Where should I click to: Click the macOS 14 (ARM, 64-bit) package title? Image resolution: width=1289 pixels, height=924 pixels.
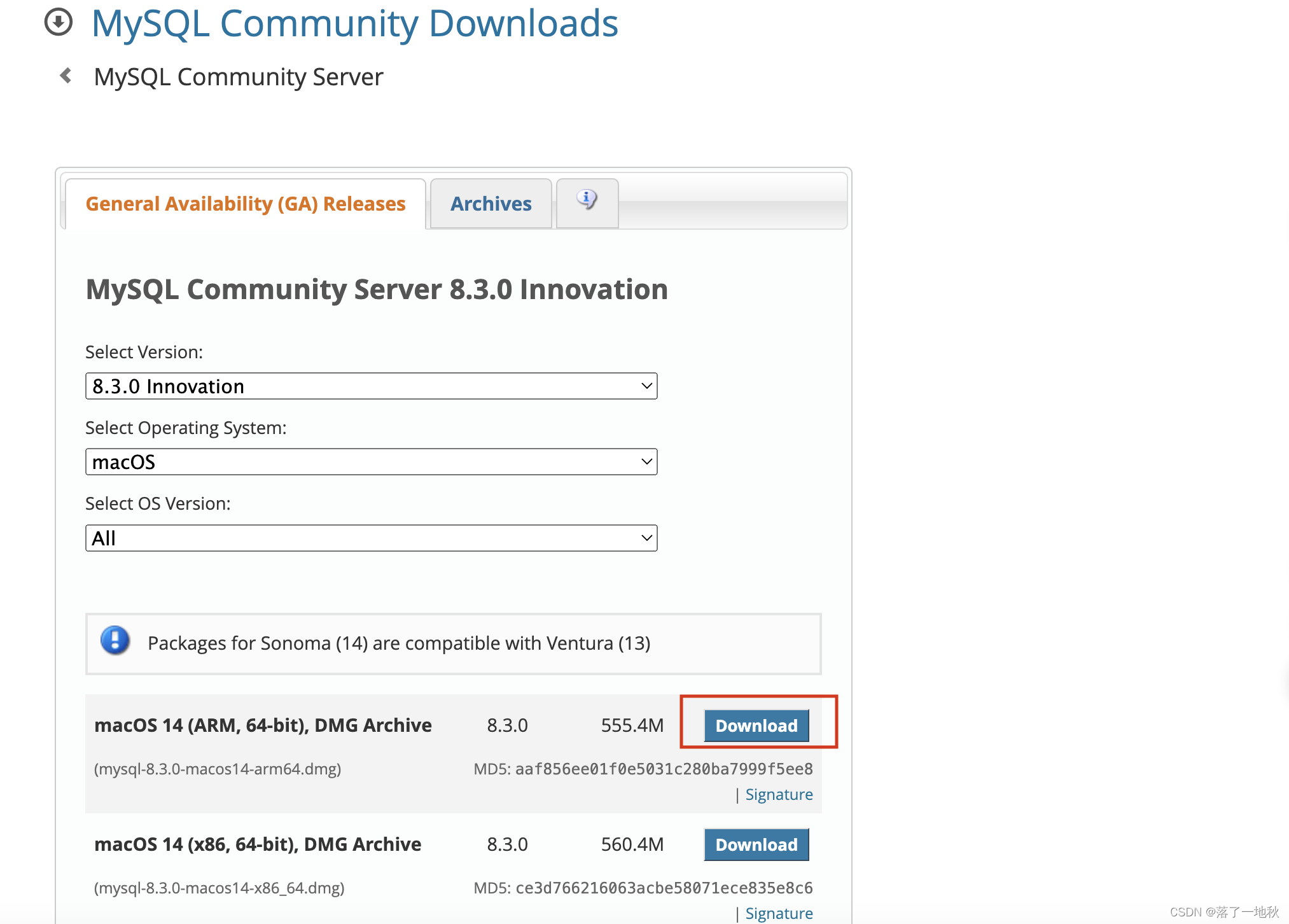click(263, 725)
